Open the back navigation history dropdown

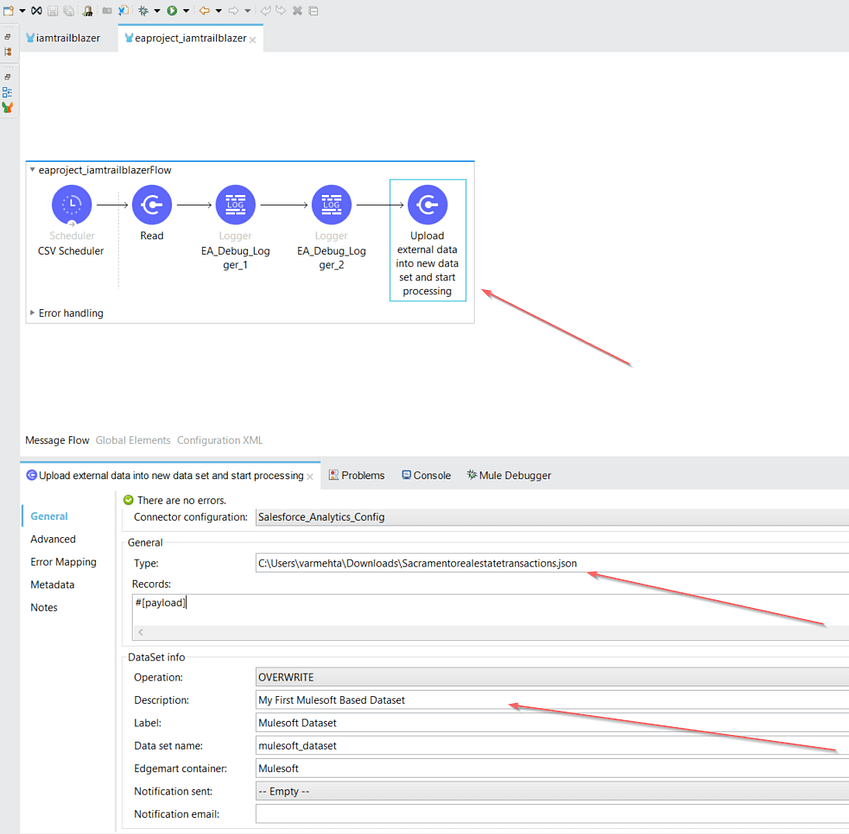219,11
